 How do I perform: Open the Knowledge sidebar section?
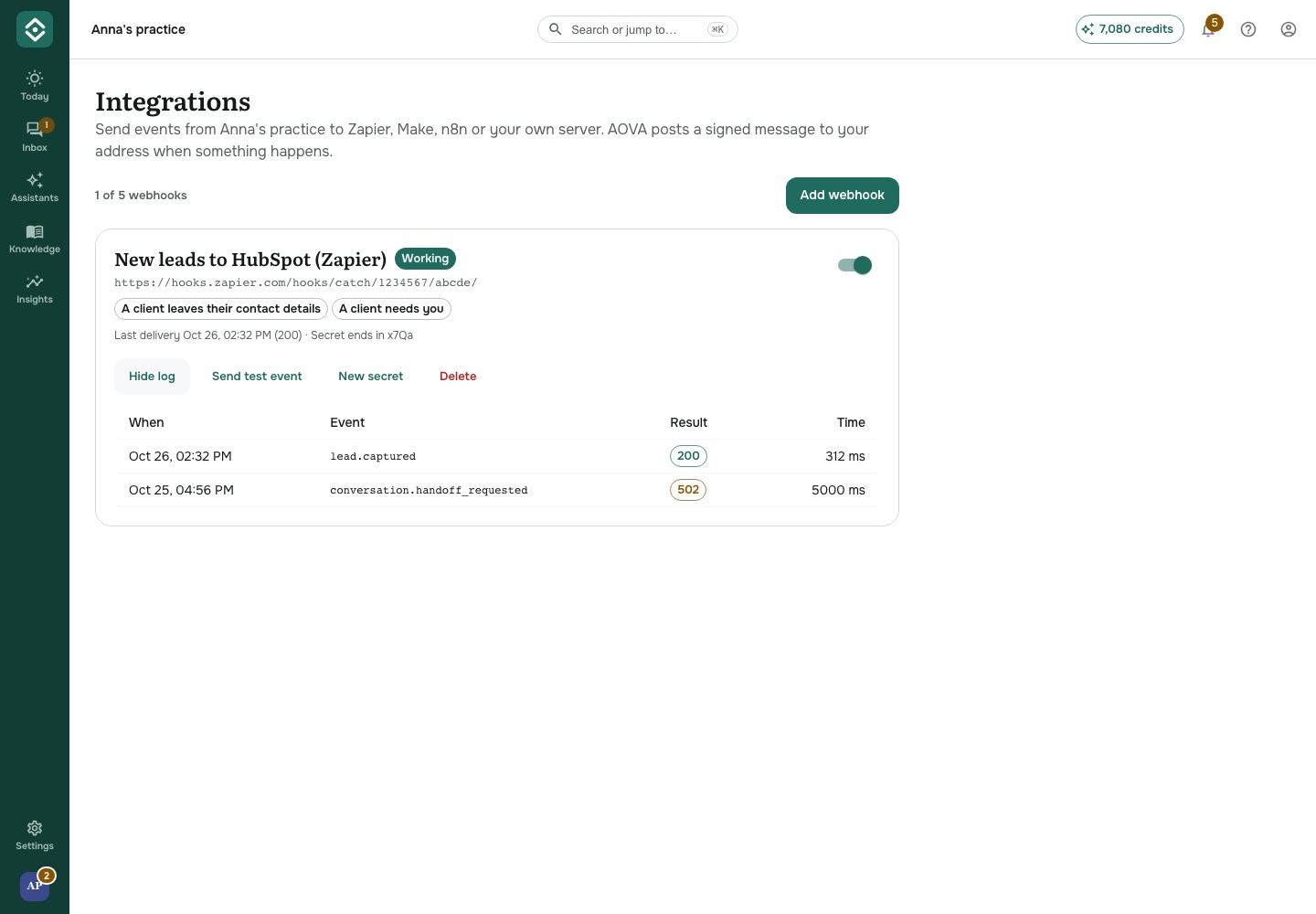click(x=35, y=238)
